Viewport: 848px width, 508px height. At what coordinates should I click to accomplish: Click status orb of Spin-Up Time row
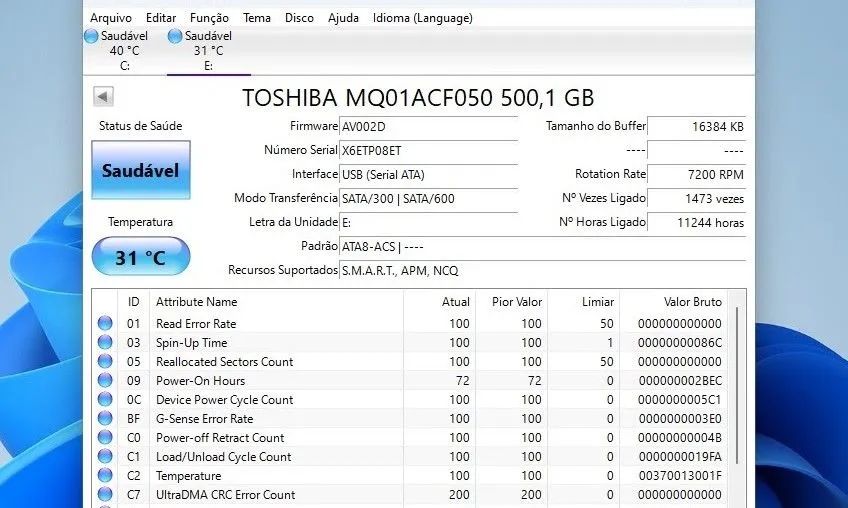point(105,342)
